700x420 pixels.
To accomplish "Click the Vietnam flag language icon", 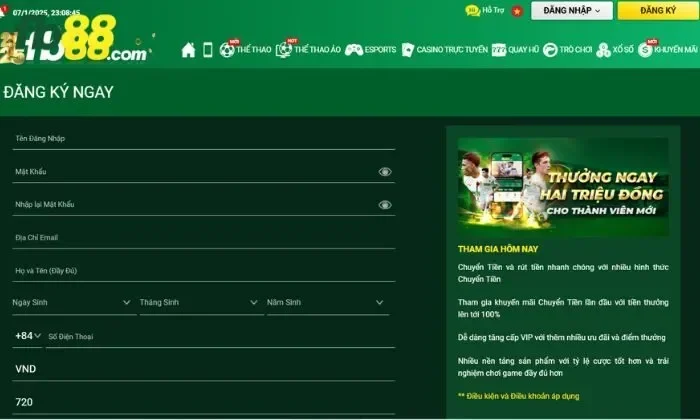I will pos(517,10).
